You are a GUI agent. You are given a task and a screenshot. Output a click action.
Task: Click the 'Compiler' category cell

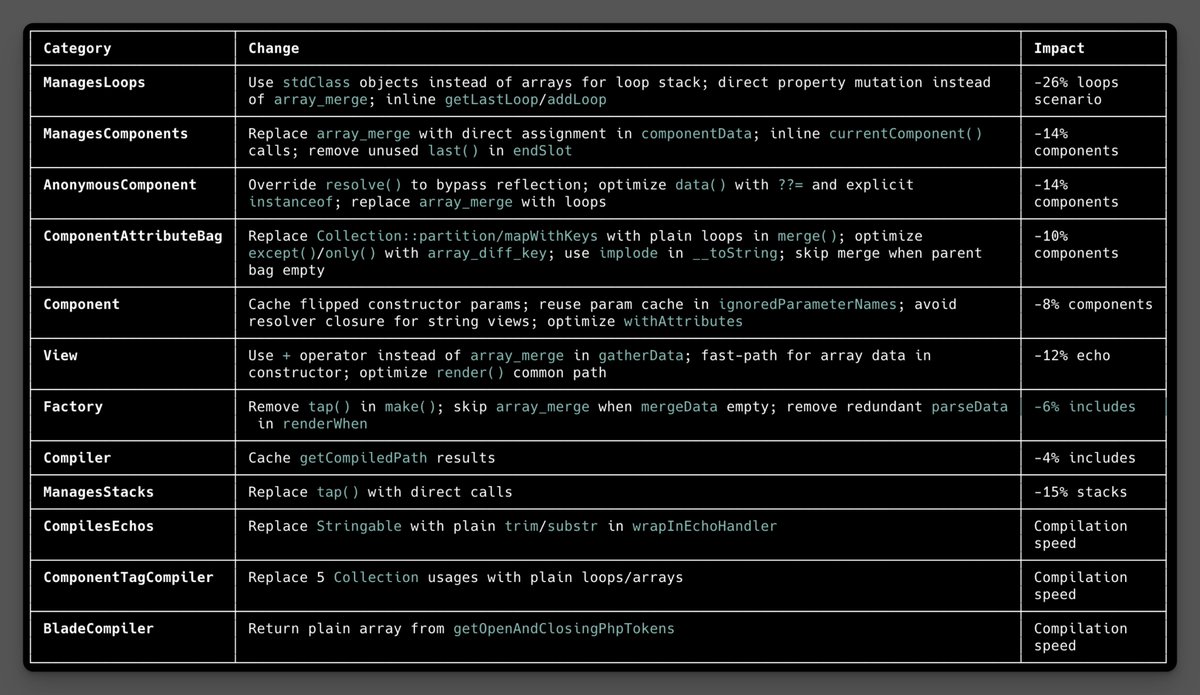click(77, 458)
